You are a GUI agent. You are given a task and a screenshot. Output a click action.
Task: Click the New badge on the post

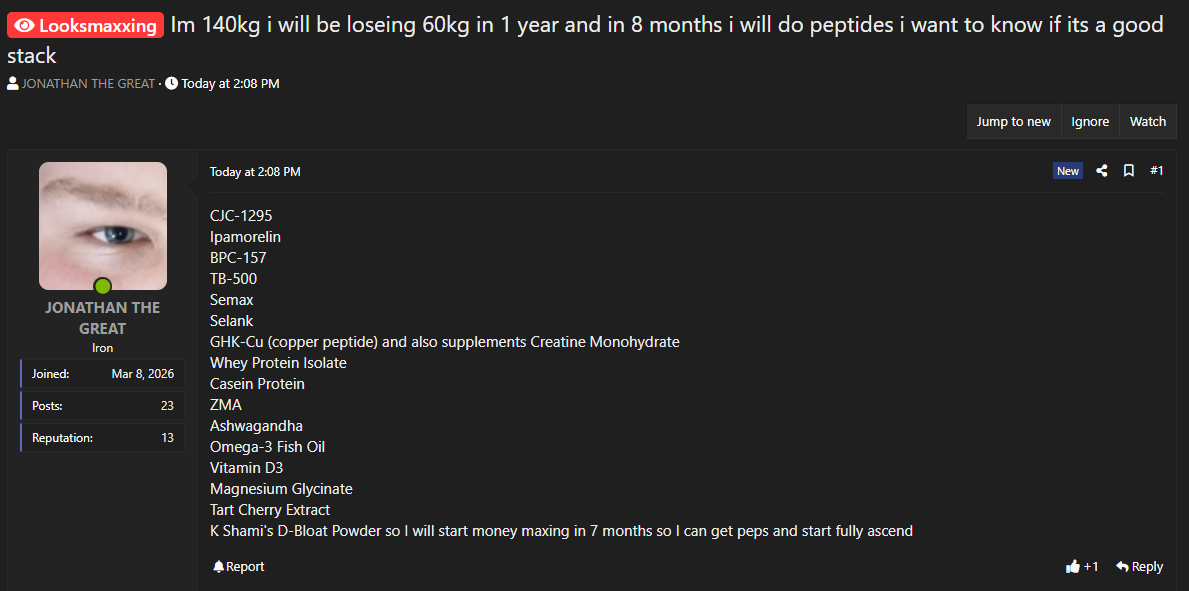pyautogui.click(x=1068, y=171)
